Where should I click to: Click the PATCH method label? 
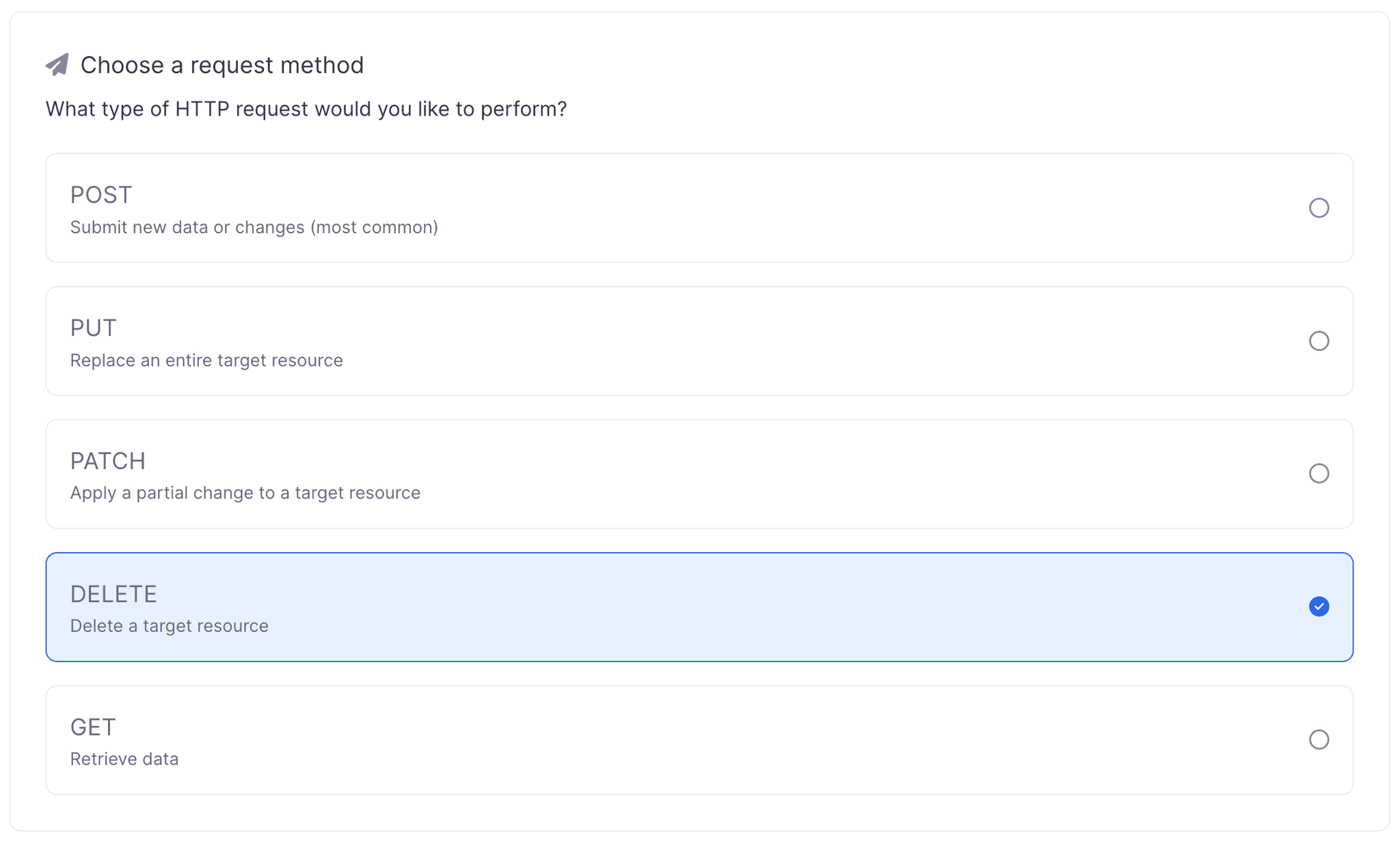click(107, 460)
